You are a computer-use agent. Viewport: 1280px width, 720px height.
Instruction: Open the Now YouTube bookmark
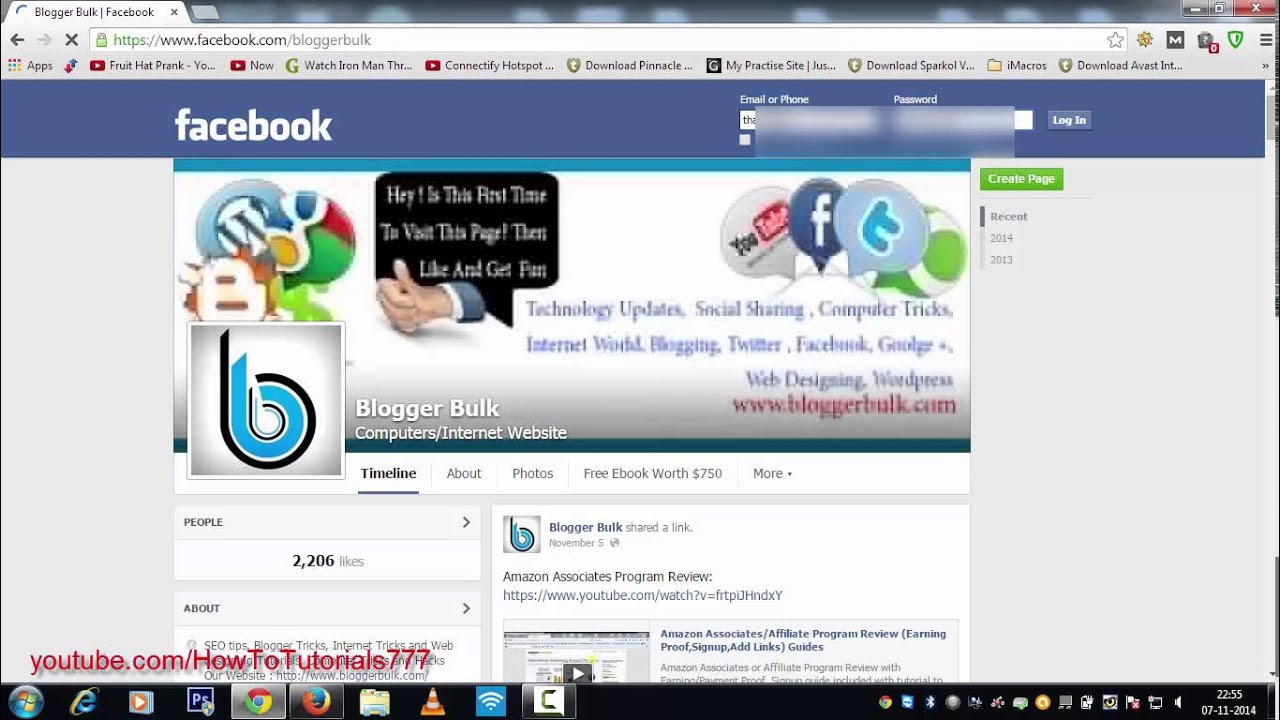pos(252,65)
